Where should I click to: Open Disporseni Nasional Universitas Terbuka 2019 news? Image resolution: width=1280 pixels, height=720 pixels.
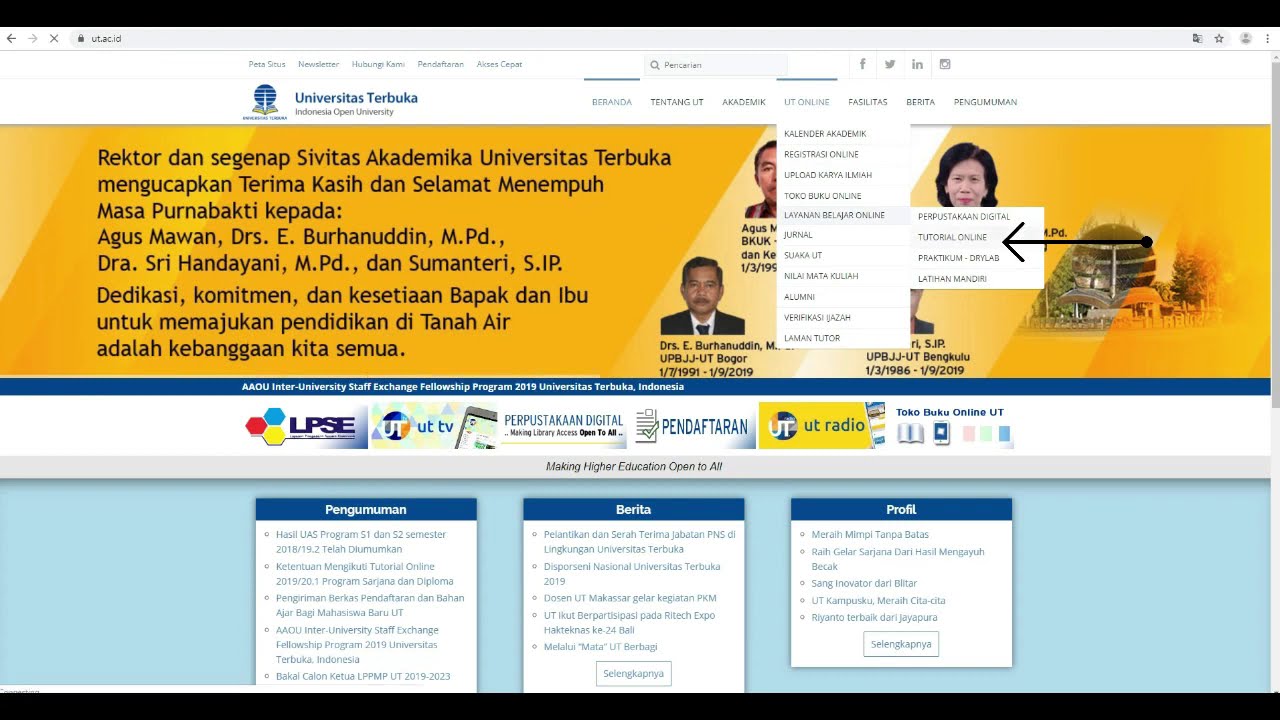tap(632, 574)
